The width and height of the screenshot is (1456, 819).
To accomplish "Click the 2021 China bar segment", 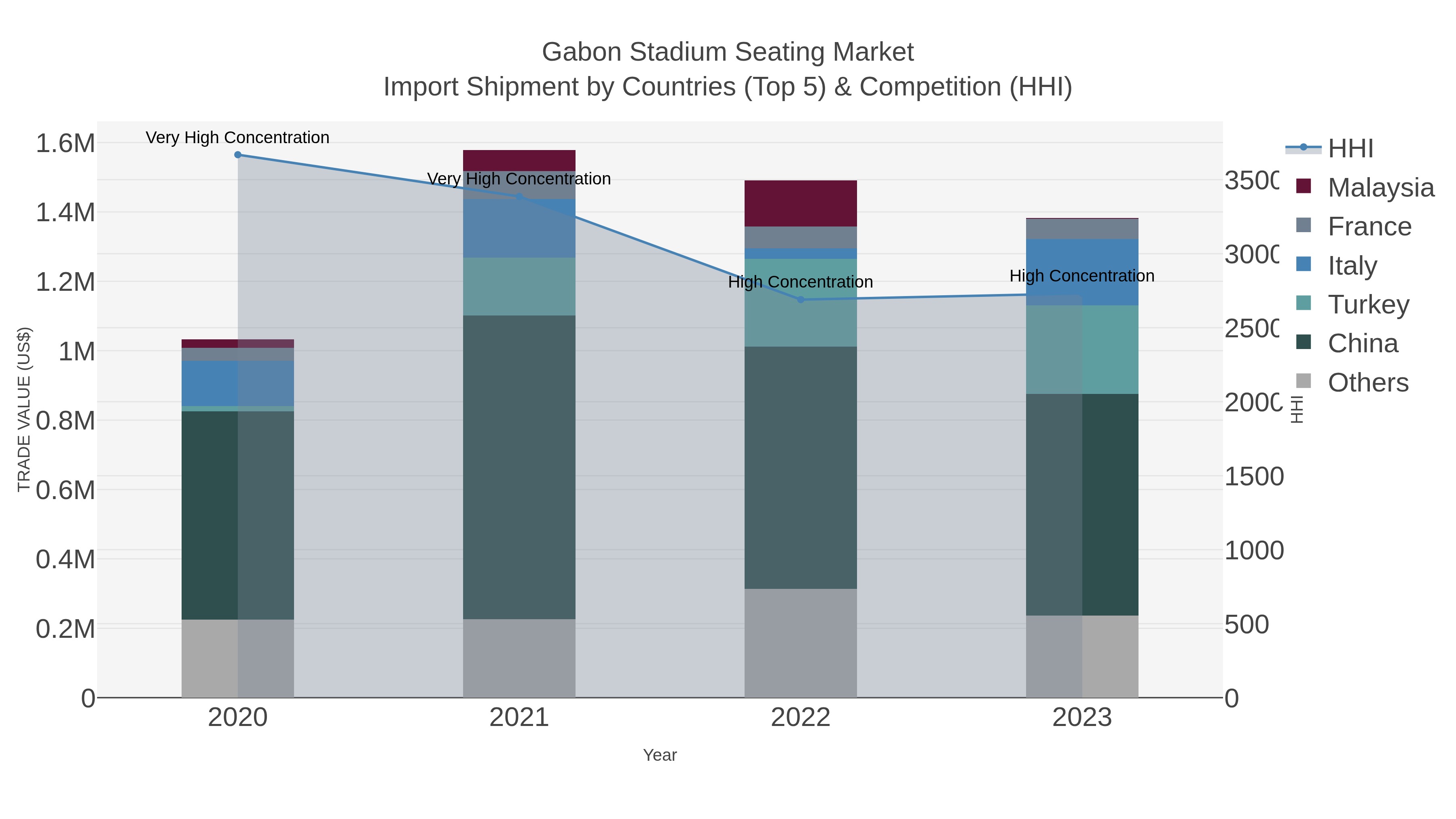I will (x=519, y=468).
